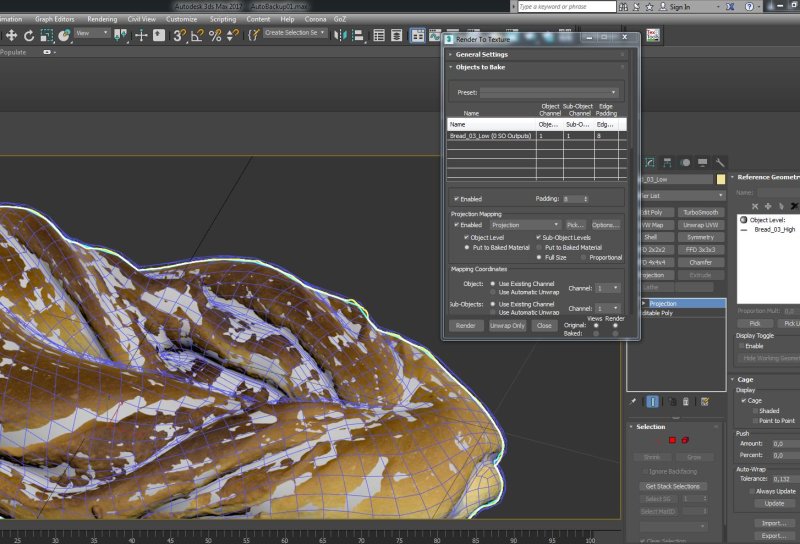Open the Utilities wrench tab icon
Viewport: 800px width, 544px height.
coord(720,162)
